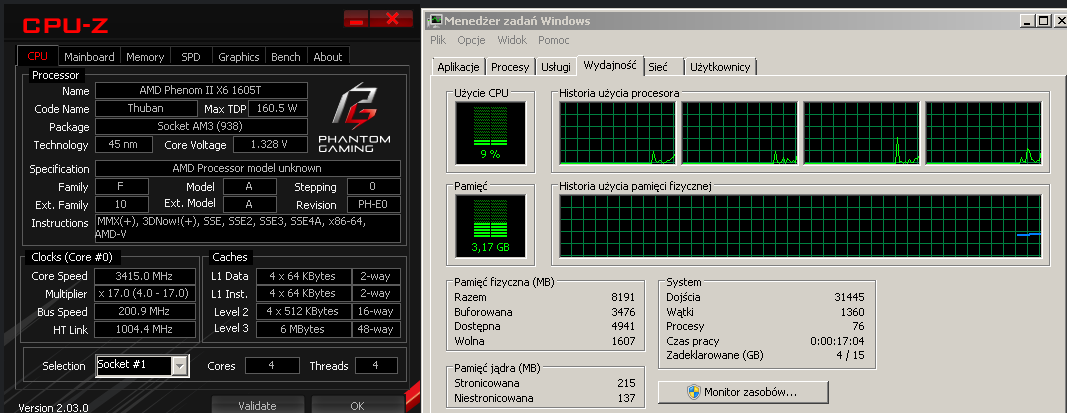Open the Opcje menu in Task Manager
1067x413 pixels.
471,40
